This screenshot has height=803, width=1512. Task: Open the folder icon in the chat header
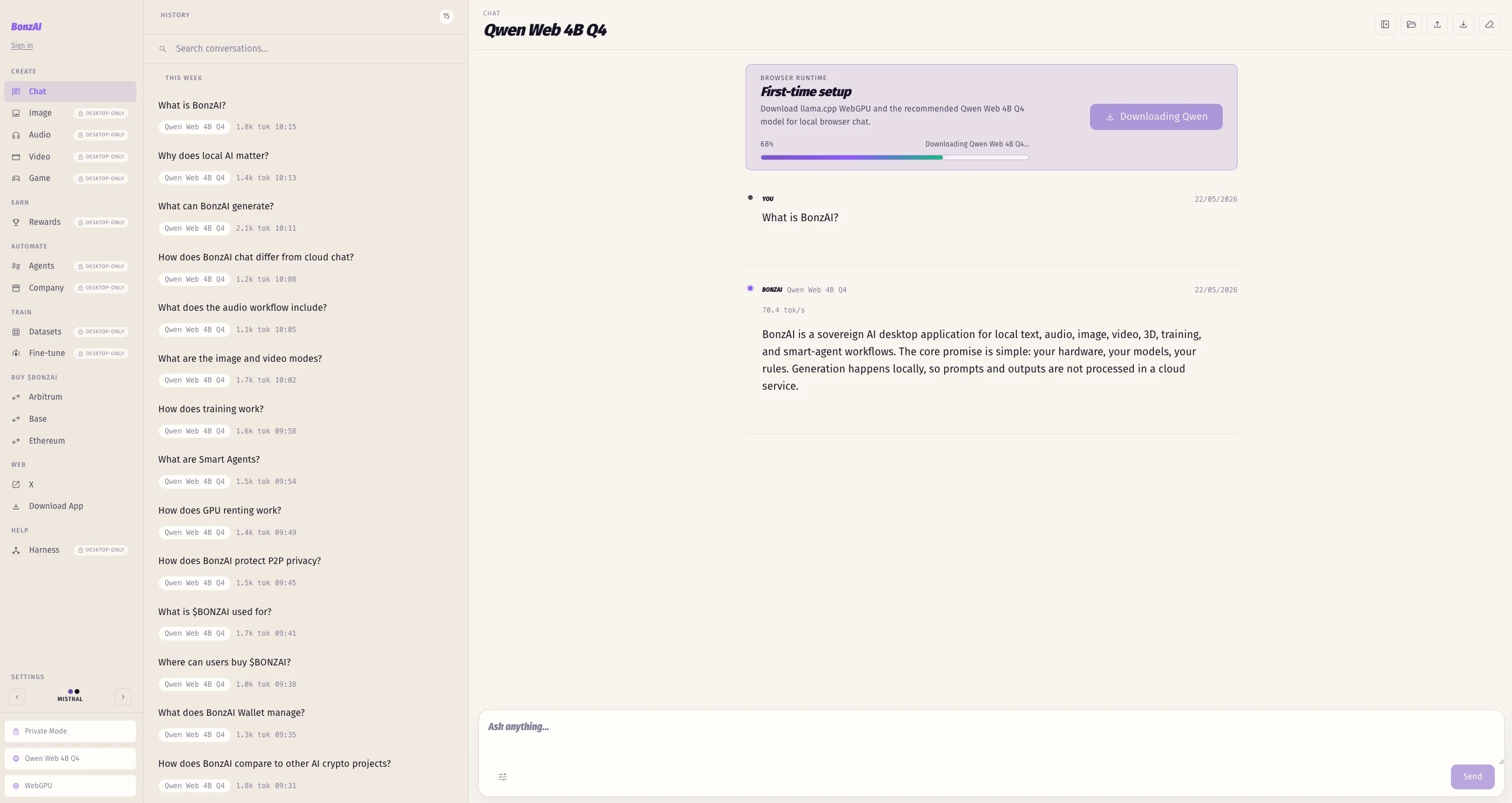[x=1411, y=24]
